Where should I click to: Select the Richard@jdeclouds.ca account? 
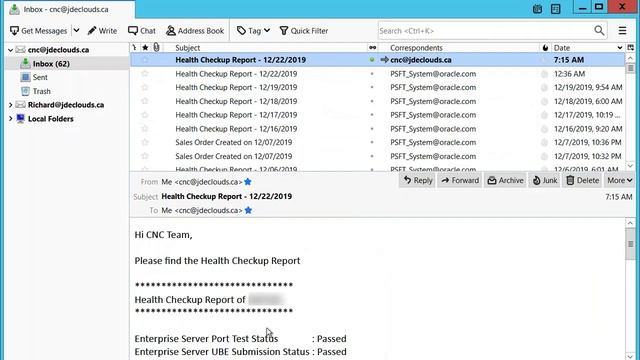tap(66, 105)
